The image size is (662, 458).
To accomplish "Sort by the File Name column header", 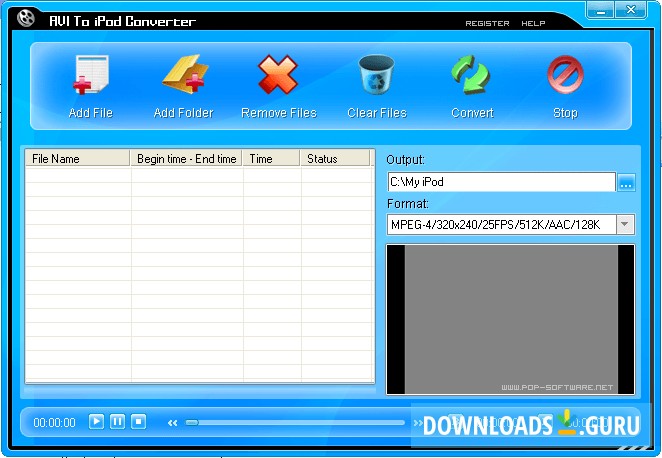I will point(77,158).
